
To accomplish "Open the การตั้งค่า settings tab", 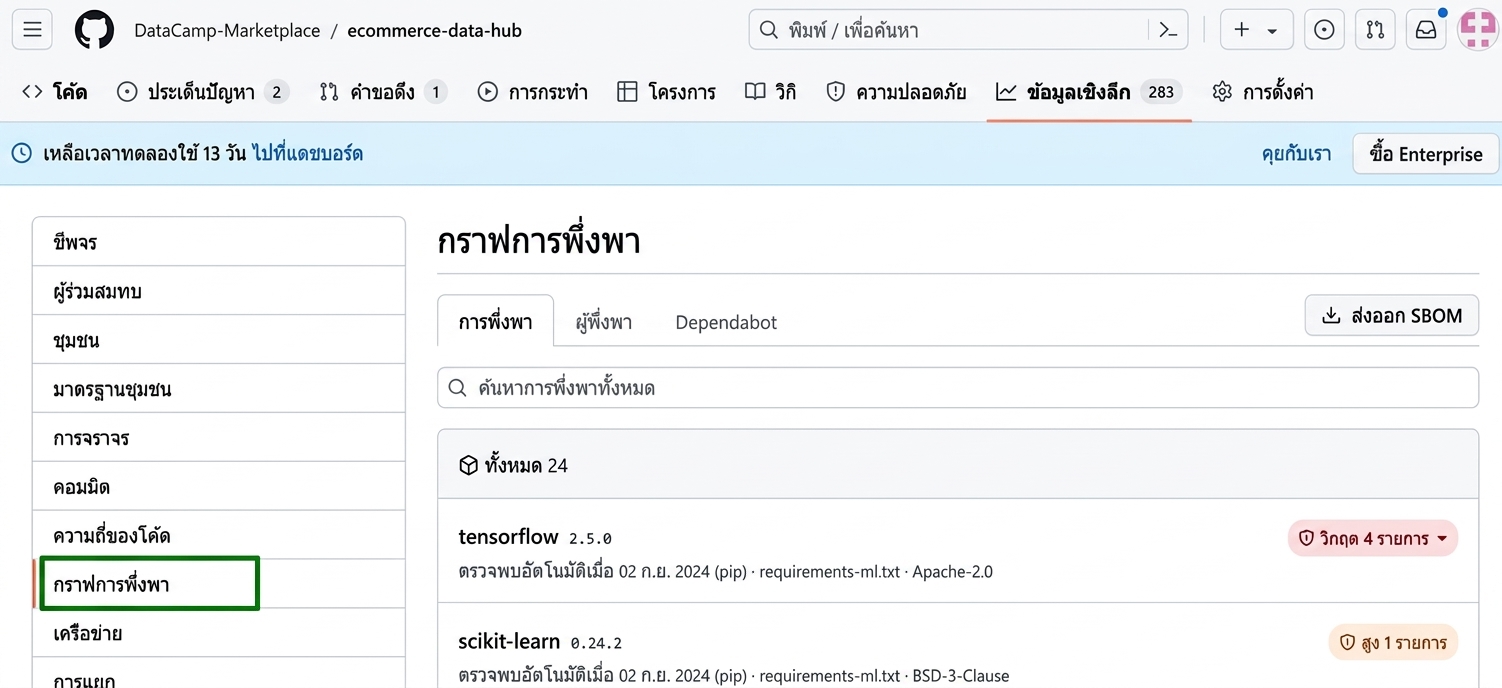I will pyautogui.click(x=1262, y=92).
